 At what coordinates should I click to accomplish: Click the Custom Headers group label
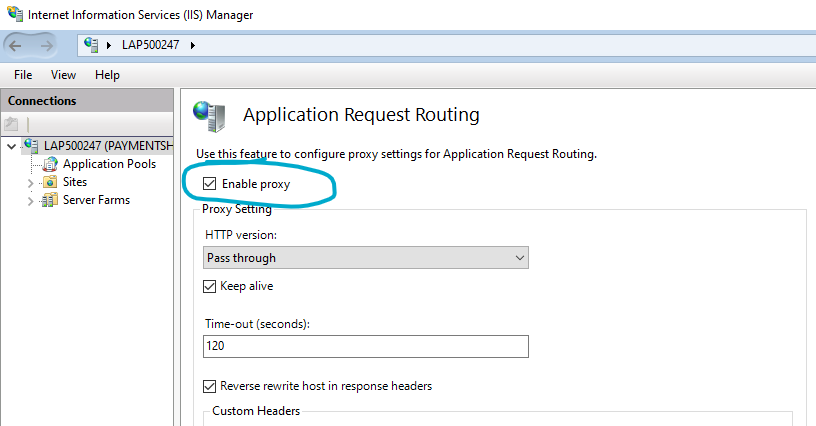pyautogui.click(x=256, y=411)
